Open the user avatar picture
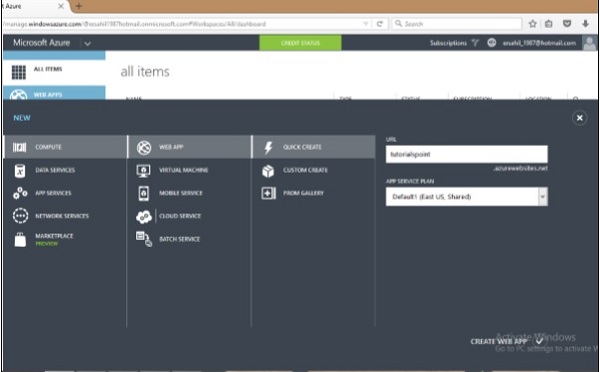The image size is (600, 372). click(590, 43)
